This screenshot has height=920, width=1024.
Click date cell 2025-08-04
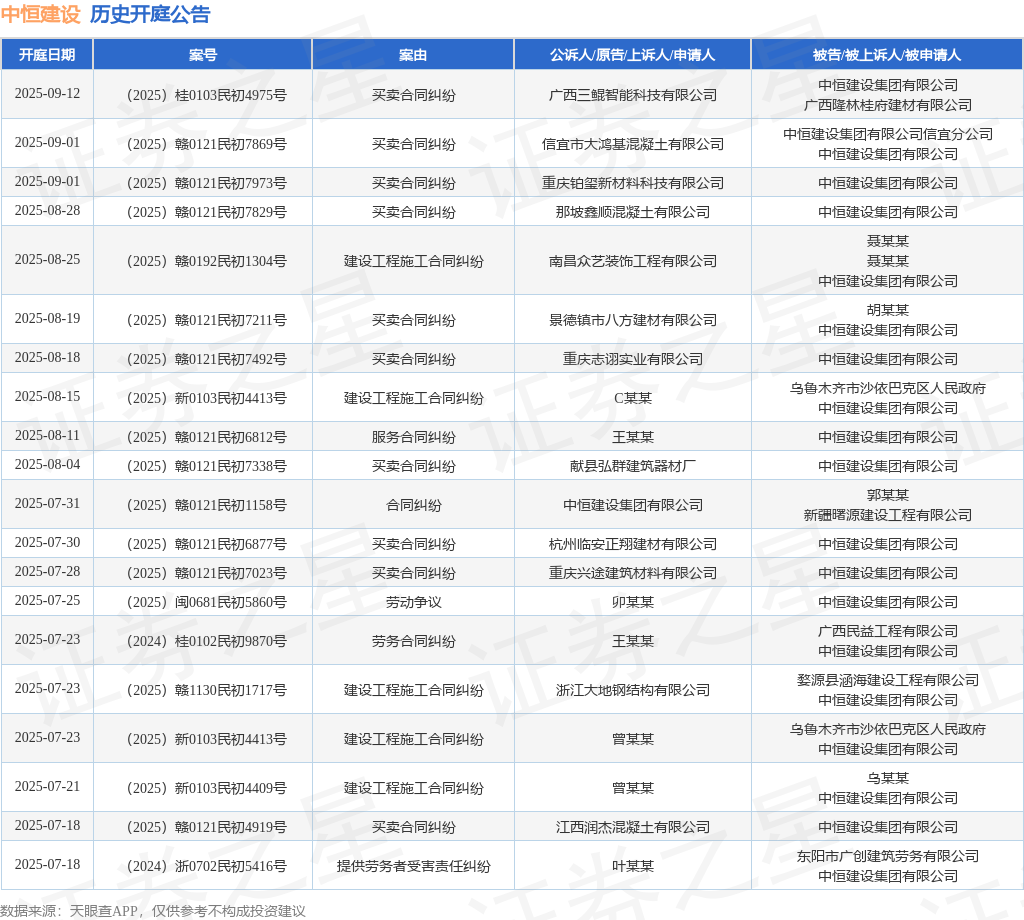[x=47, y=464]
